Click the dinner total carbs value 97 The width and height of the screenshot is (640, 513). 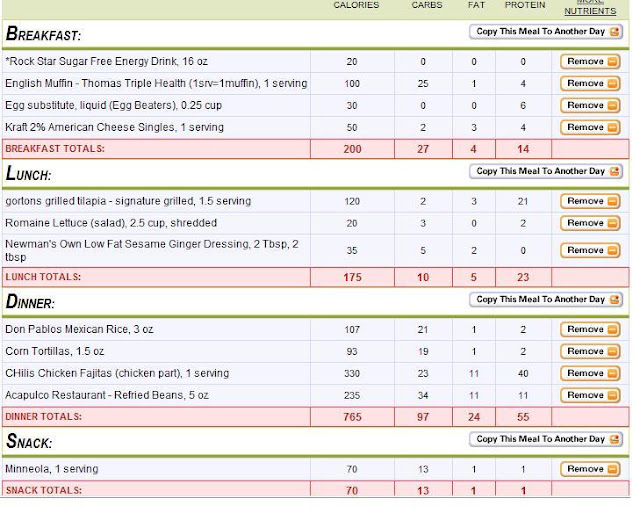(x=423, y=417)
